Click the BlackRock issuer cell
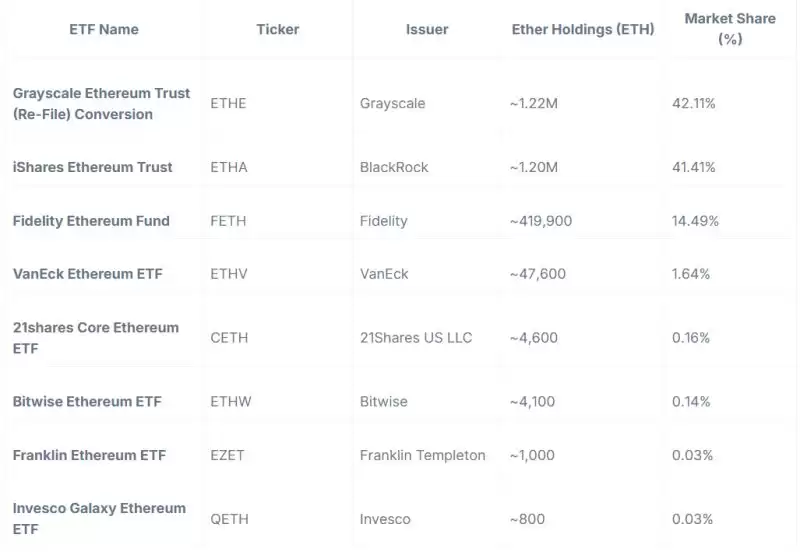Screen dimensions: 800x552 (392, 167)
